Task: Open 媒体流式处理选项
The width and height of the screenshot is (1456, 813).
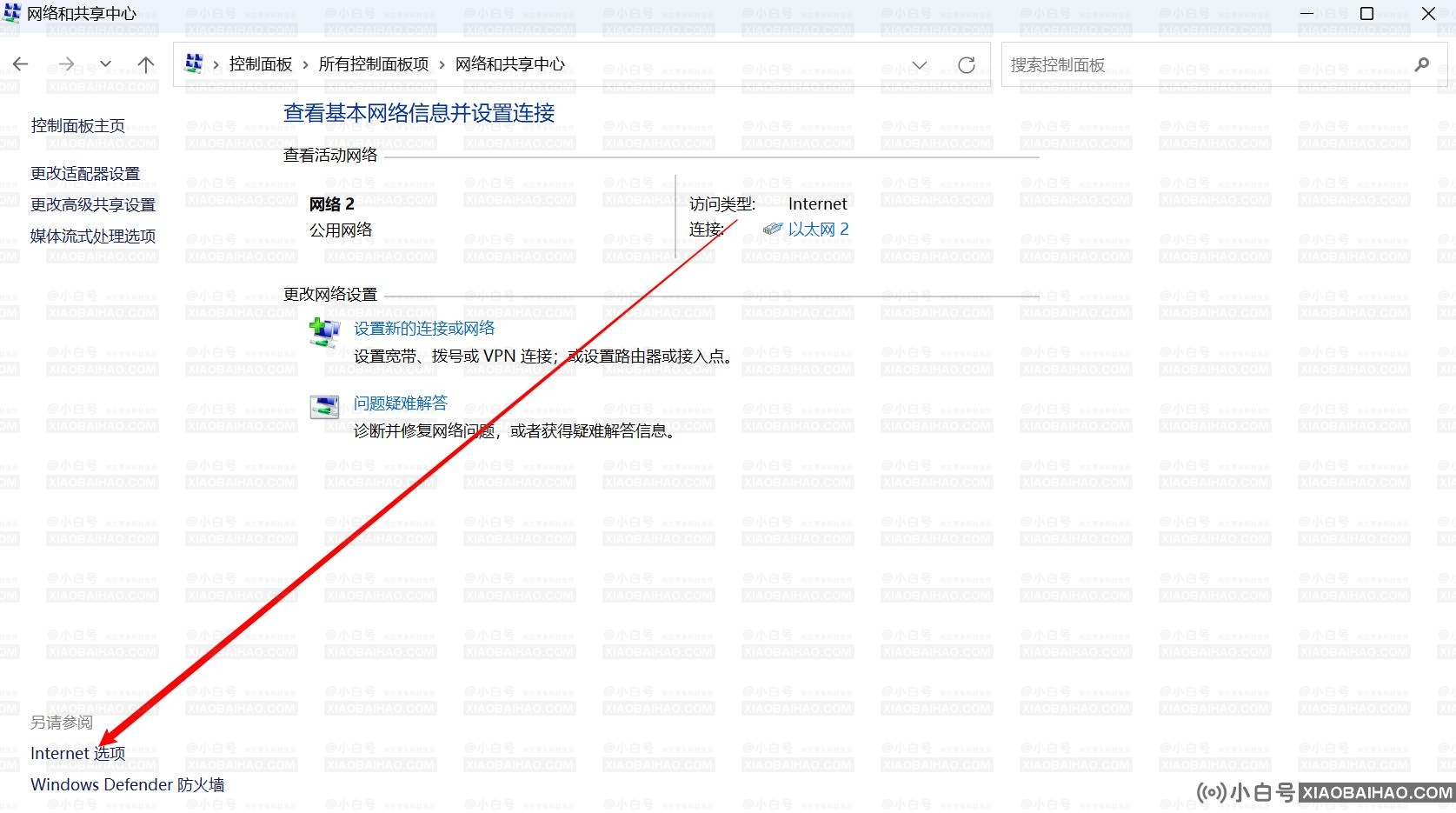Action: 93,237
